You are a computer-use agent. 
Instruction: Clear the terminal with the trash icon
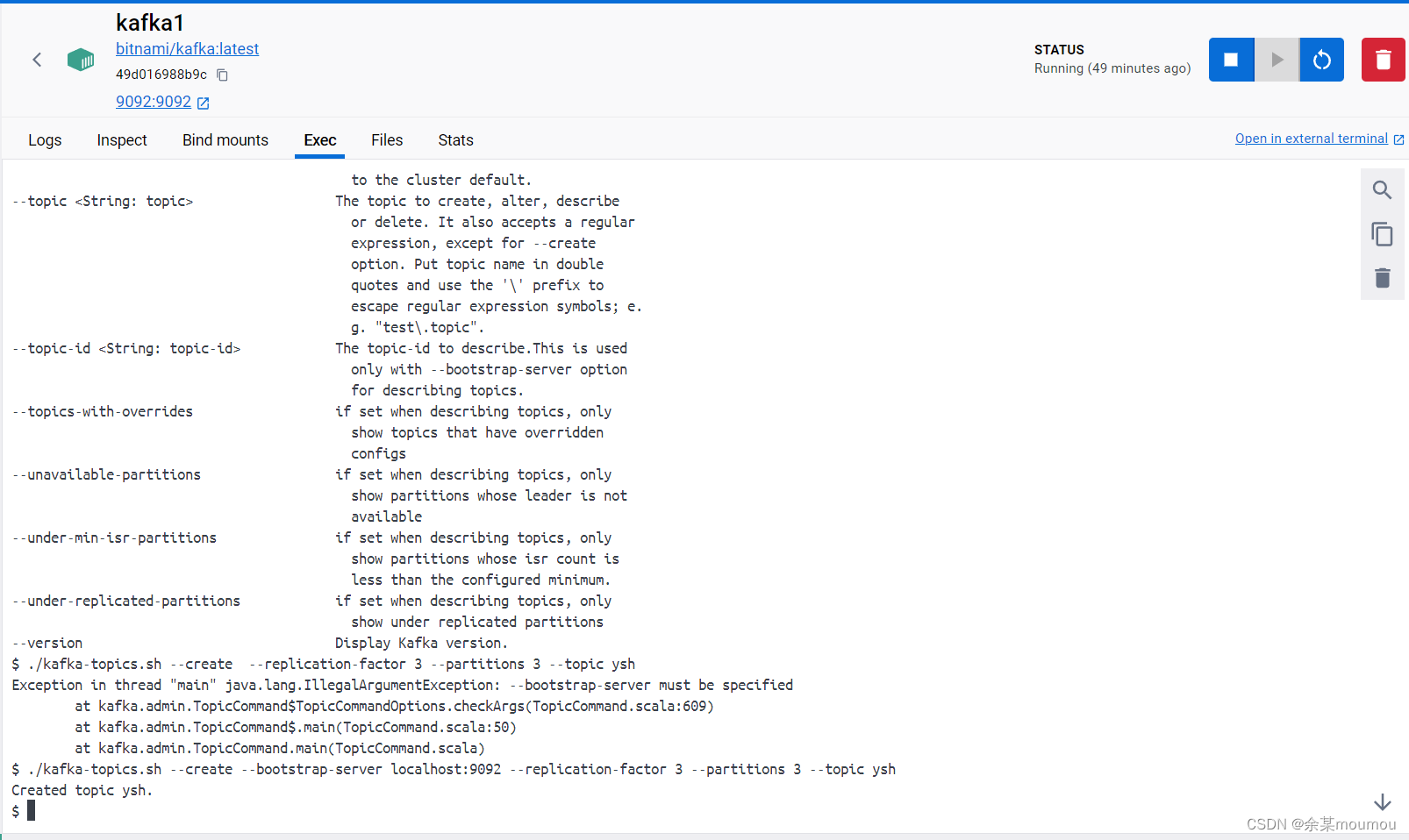pyautogui.click(x=1383, y=278)
